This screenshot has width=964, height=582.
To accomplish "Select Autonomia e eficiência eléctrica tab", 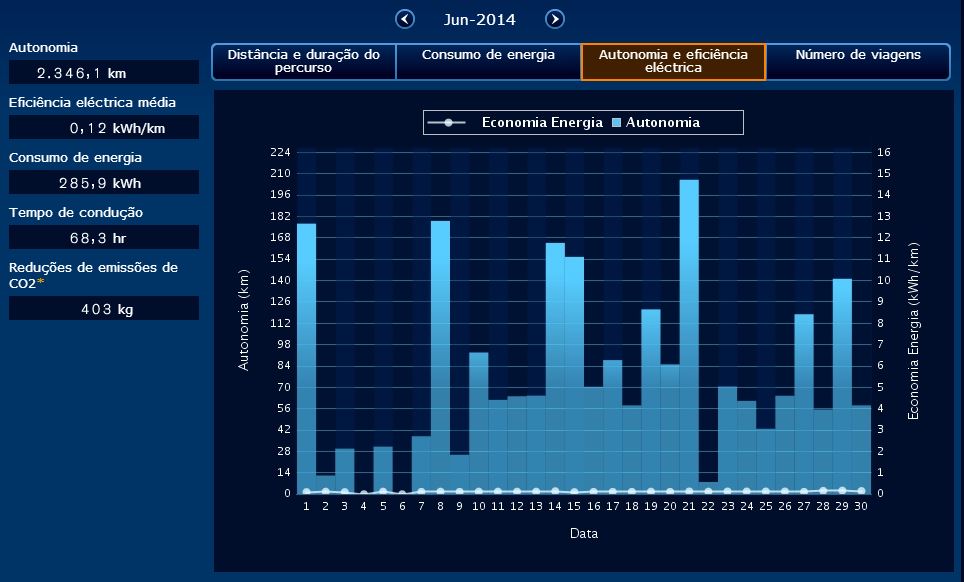I will 673,62.
